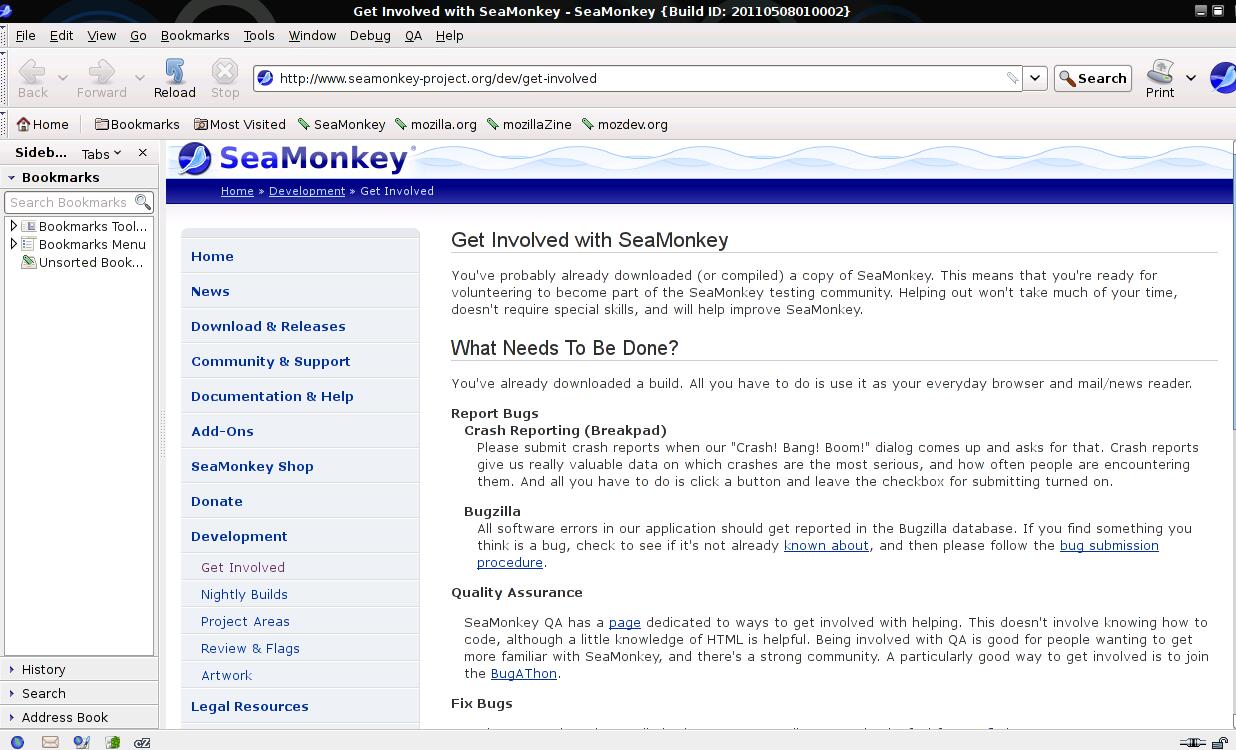Open the QA menu

(413, 35)
